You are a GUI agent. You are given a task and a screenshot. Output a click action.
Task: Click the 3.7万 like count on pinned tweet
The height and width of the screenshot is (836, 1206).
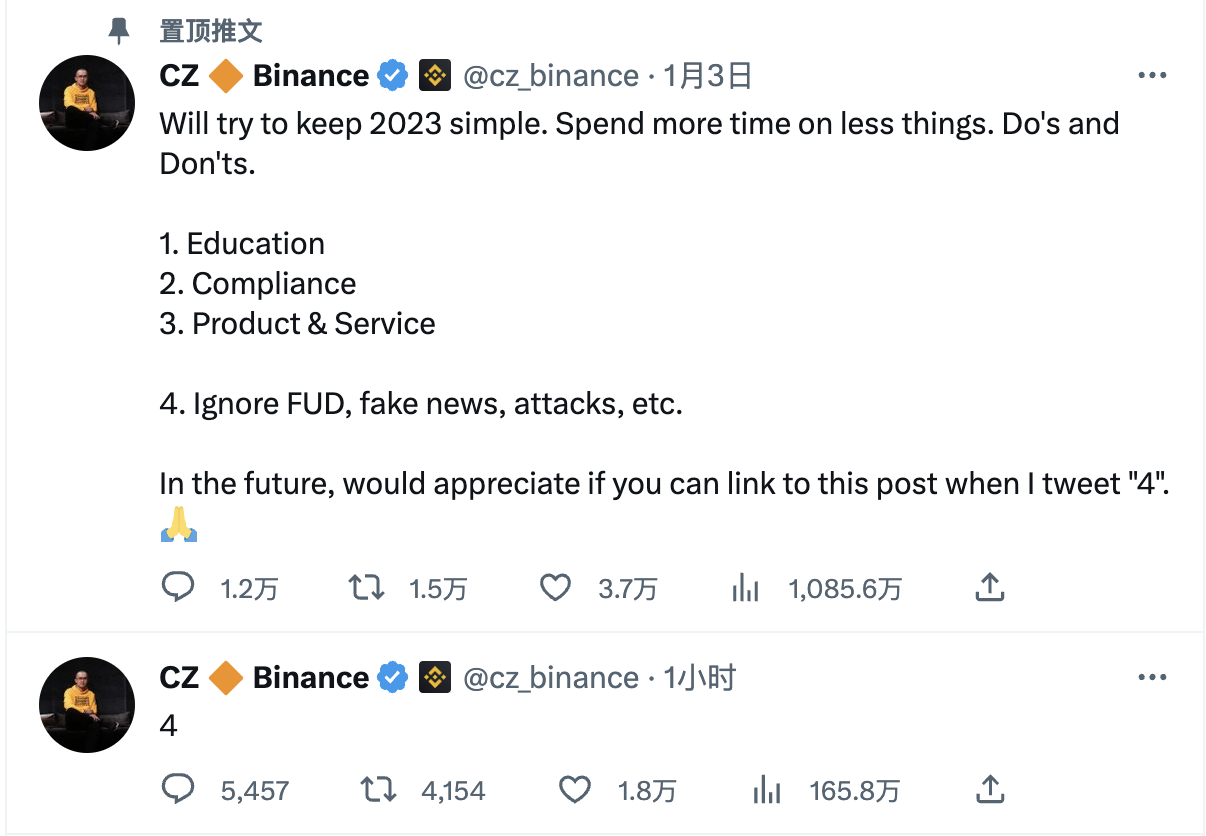[x=627, y=588]
